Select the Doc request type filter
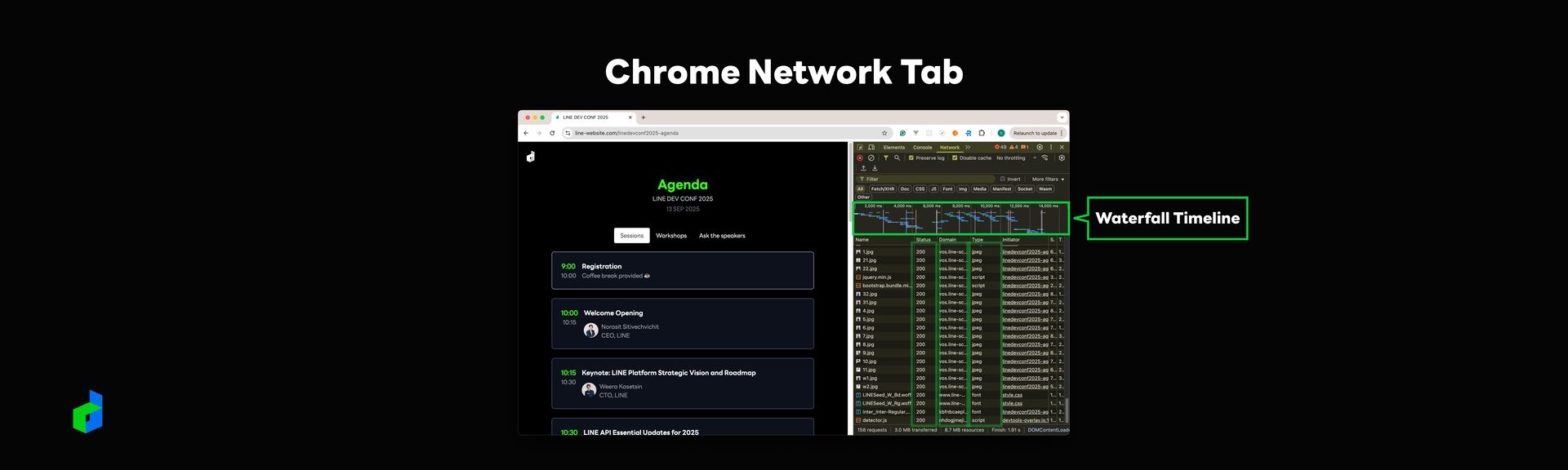 pos(905,188)
